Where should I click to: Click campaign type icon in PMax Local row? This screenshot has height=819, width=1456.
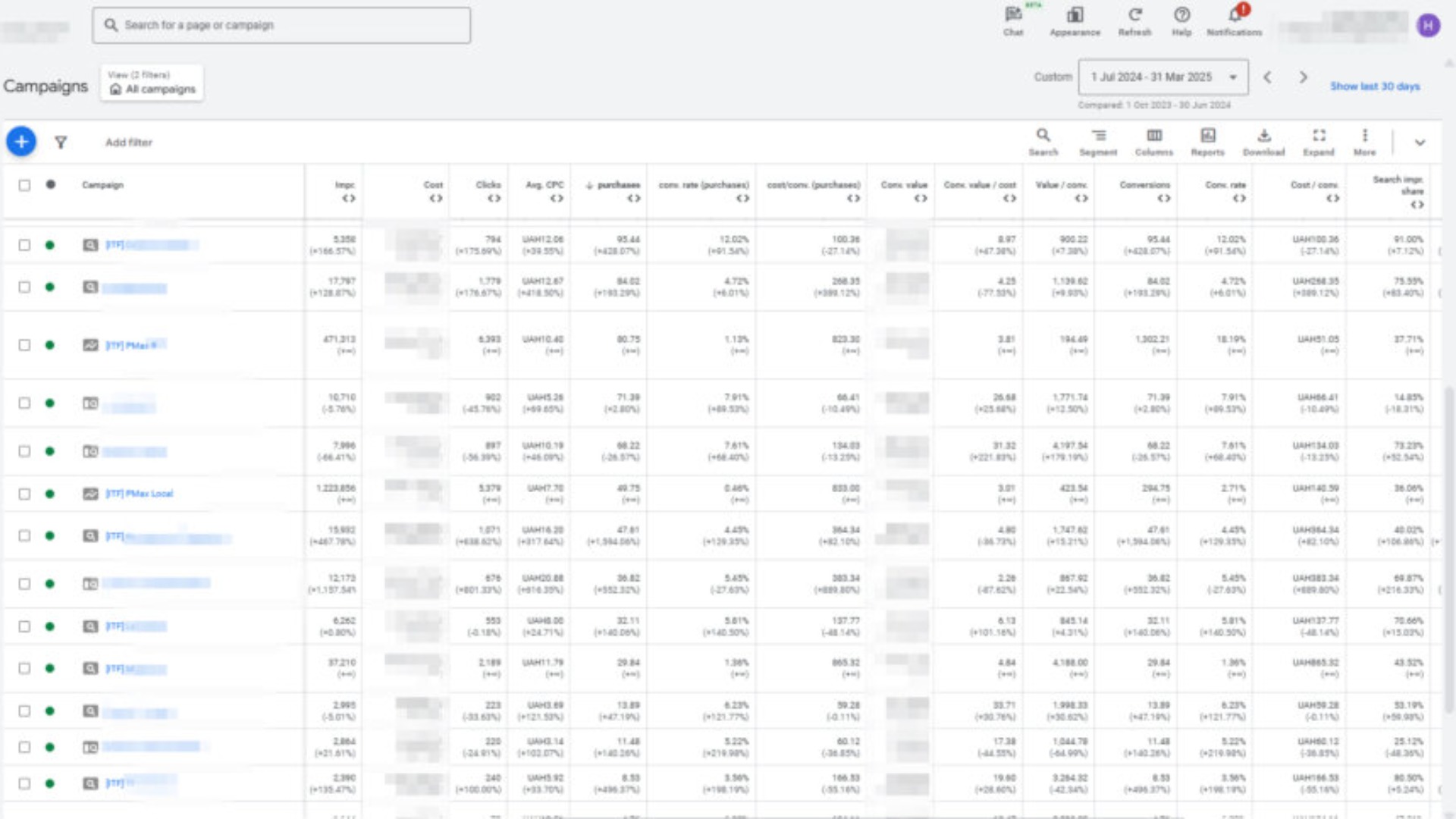click(90, 494)
